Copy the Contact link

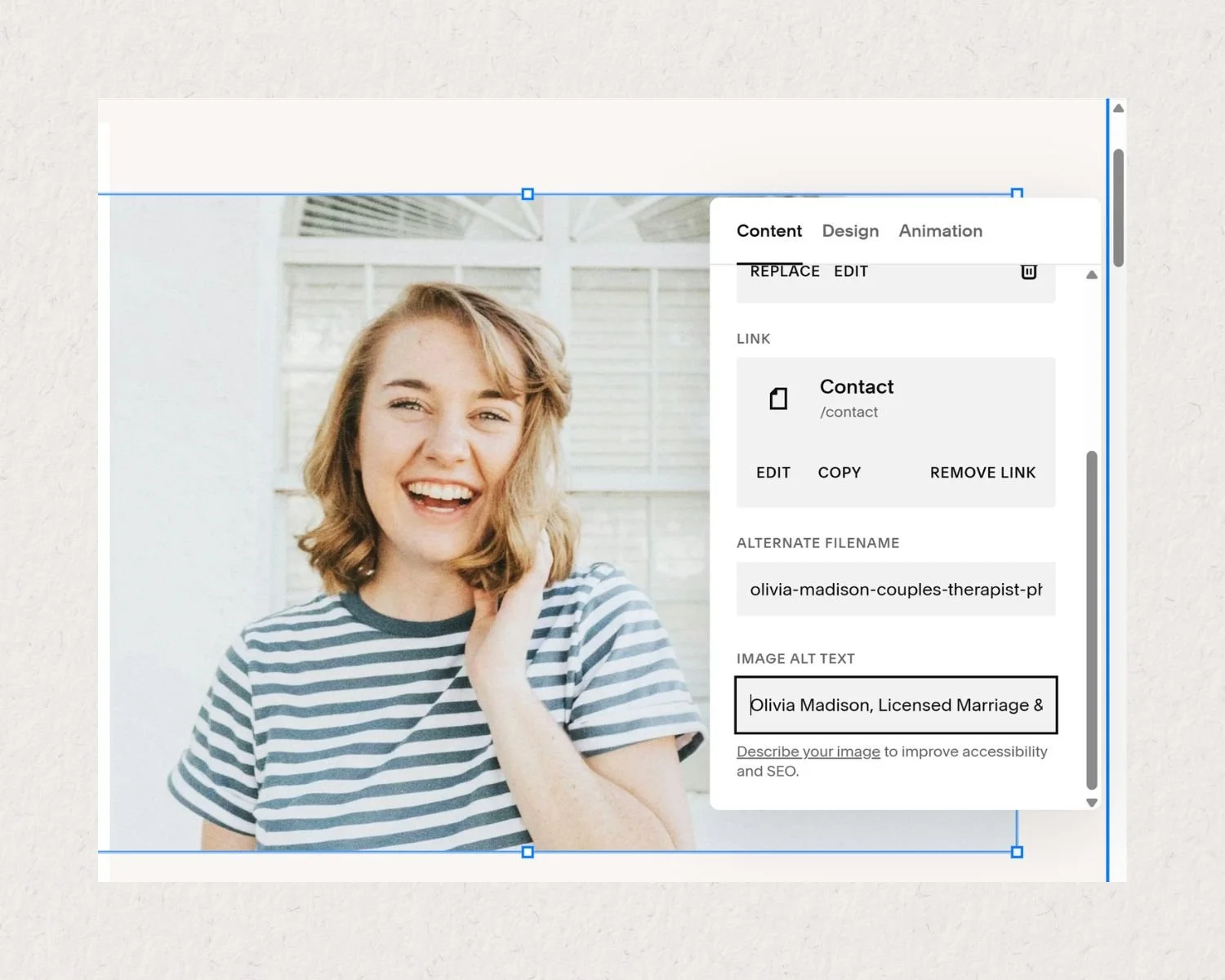point(840,473)
